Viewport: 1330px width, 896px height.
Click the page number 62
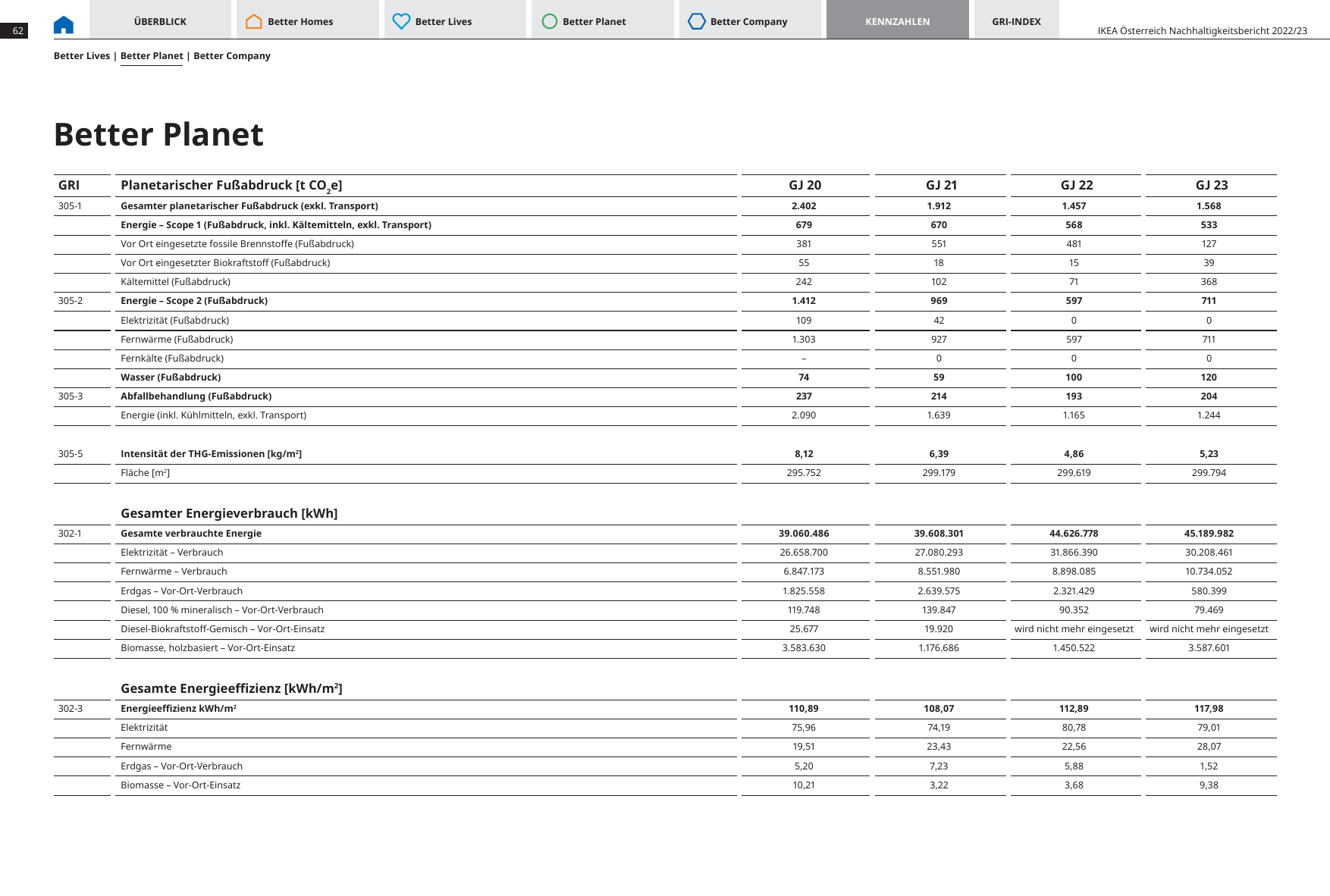point(17,31)
